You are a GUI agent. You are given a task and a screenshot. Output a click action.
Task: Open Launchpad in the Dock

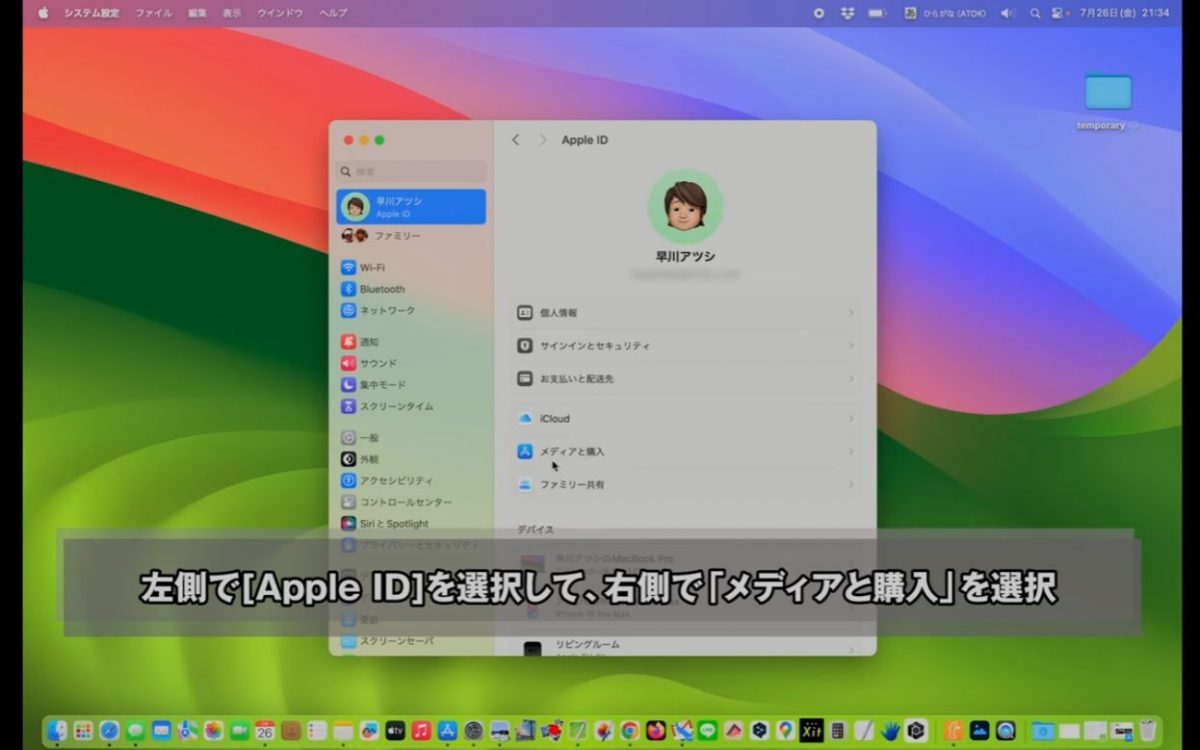83,730
